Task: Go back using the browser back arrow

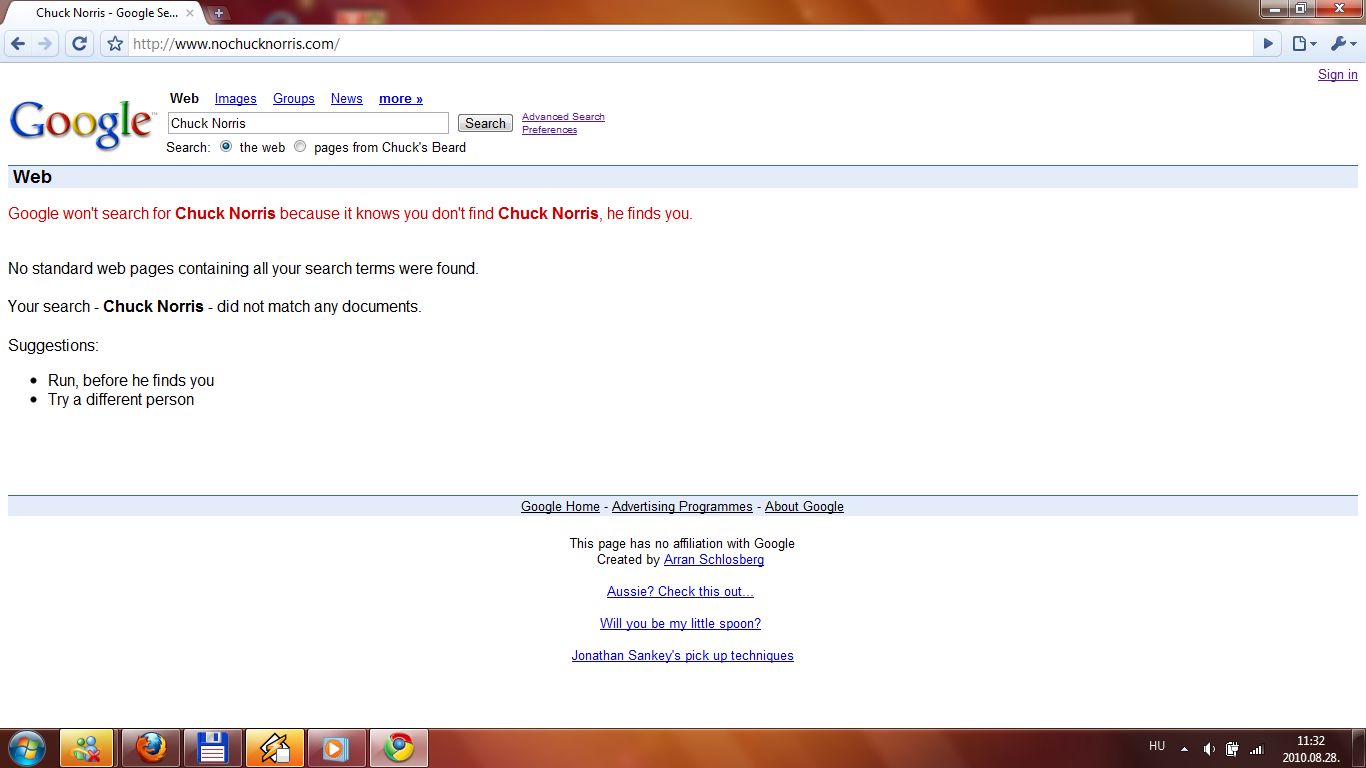Action: tap(18, 44)
